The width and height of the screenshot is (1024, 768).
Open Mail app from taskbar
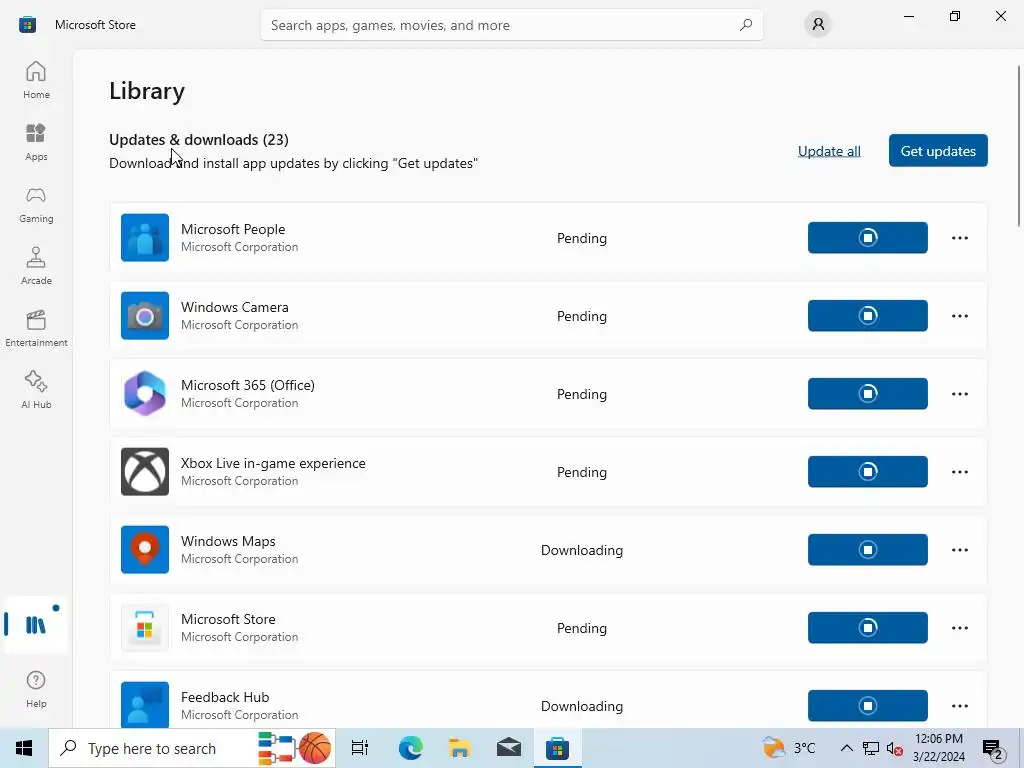(509, 748)
